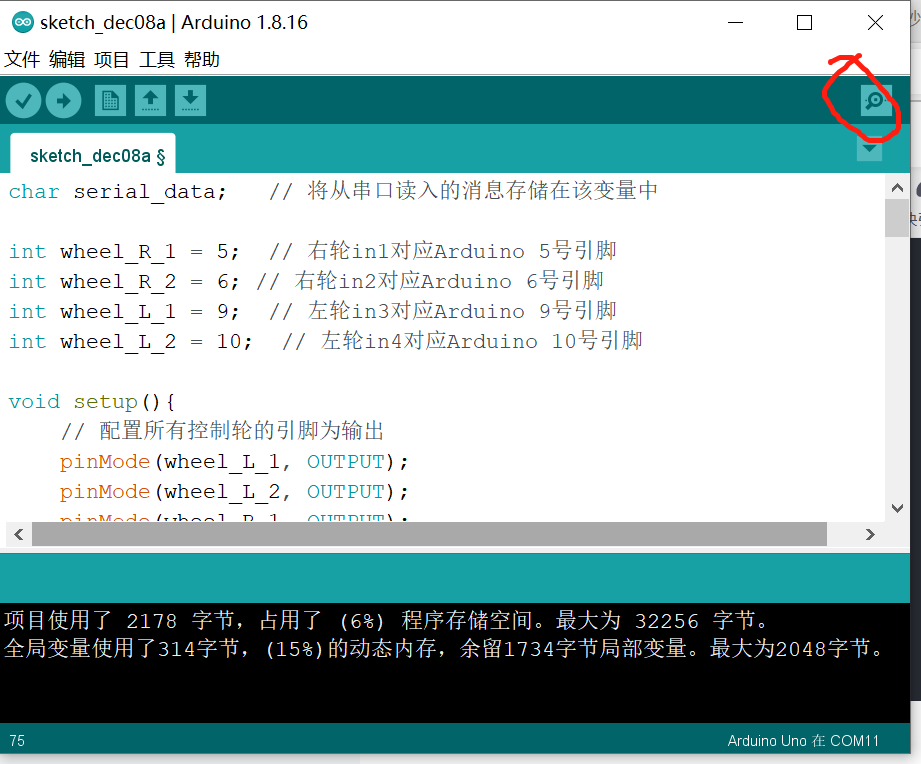The width and height of the screenshot is (921, 764).
Task: Click console line '全局变量使用了314字节'
Action: [x=122, y=648]
